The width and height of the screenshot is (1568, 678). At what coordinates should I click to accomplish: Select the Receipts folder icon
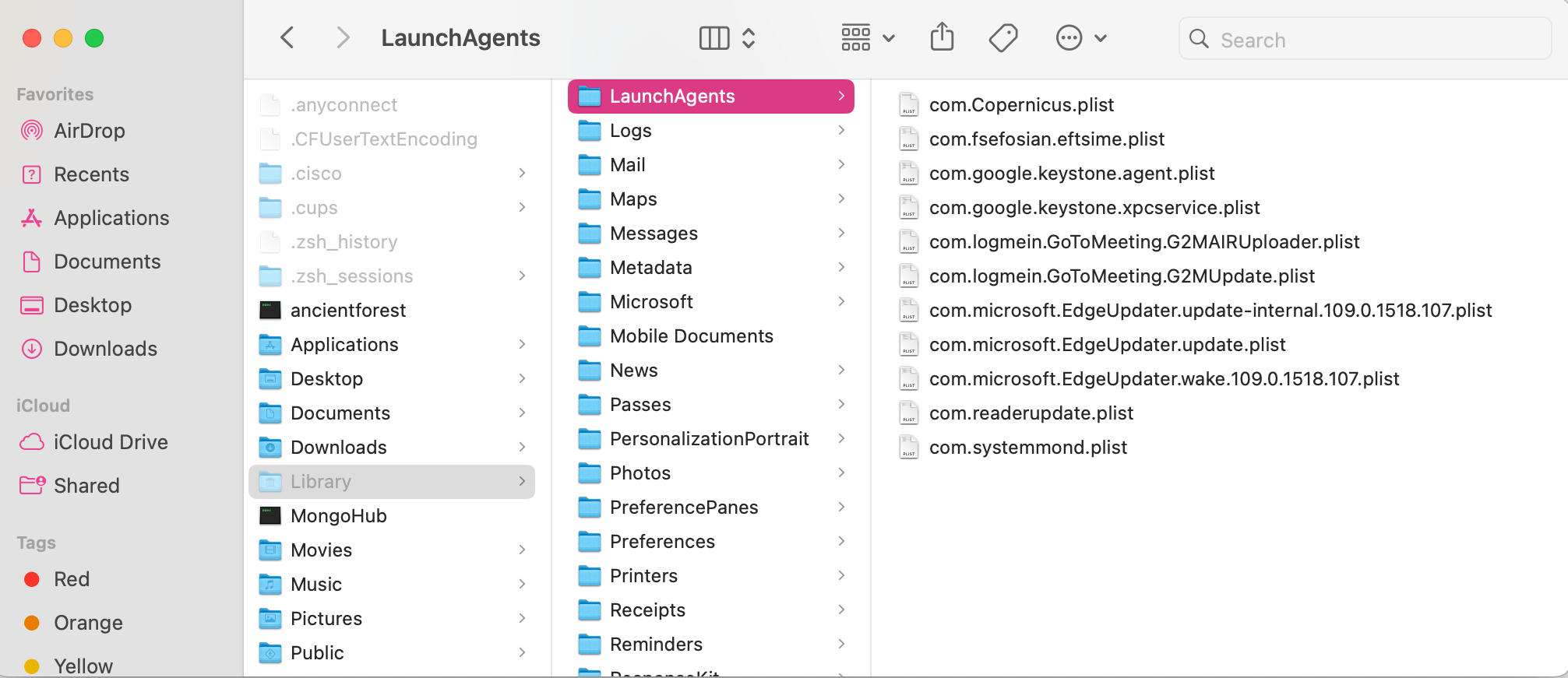[x=590, y=610]
